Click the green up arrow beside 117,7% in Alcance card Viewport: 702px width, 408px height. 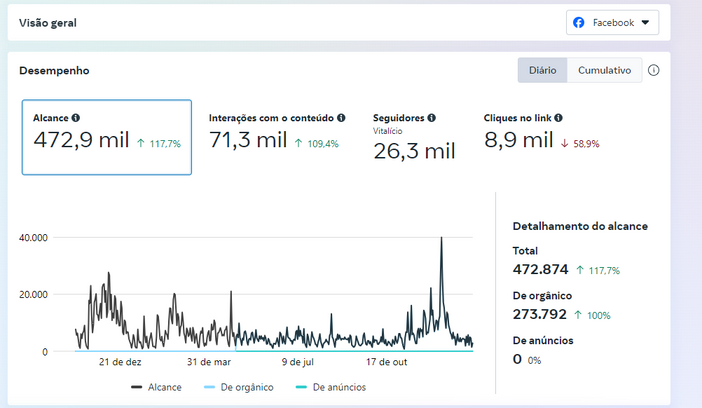pos(141,143)
